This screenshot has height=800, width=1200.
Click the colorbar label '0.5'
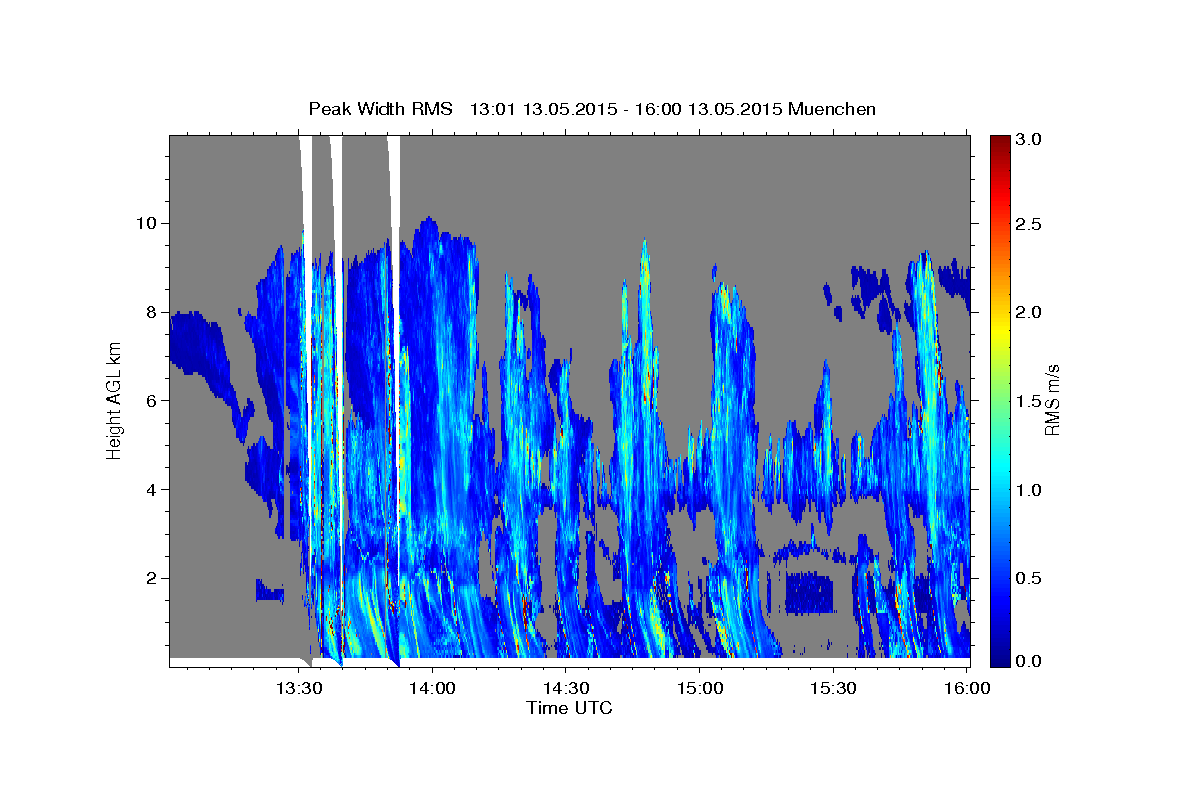1029,578
